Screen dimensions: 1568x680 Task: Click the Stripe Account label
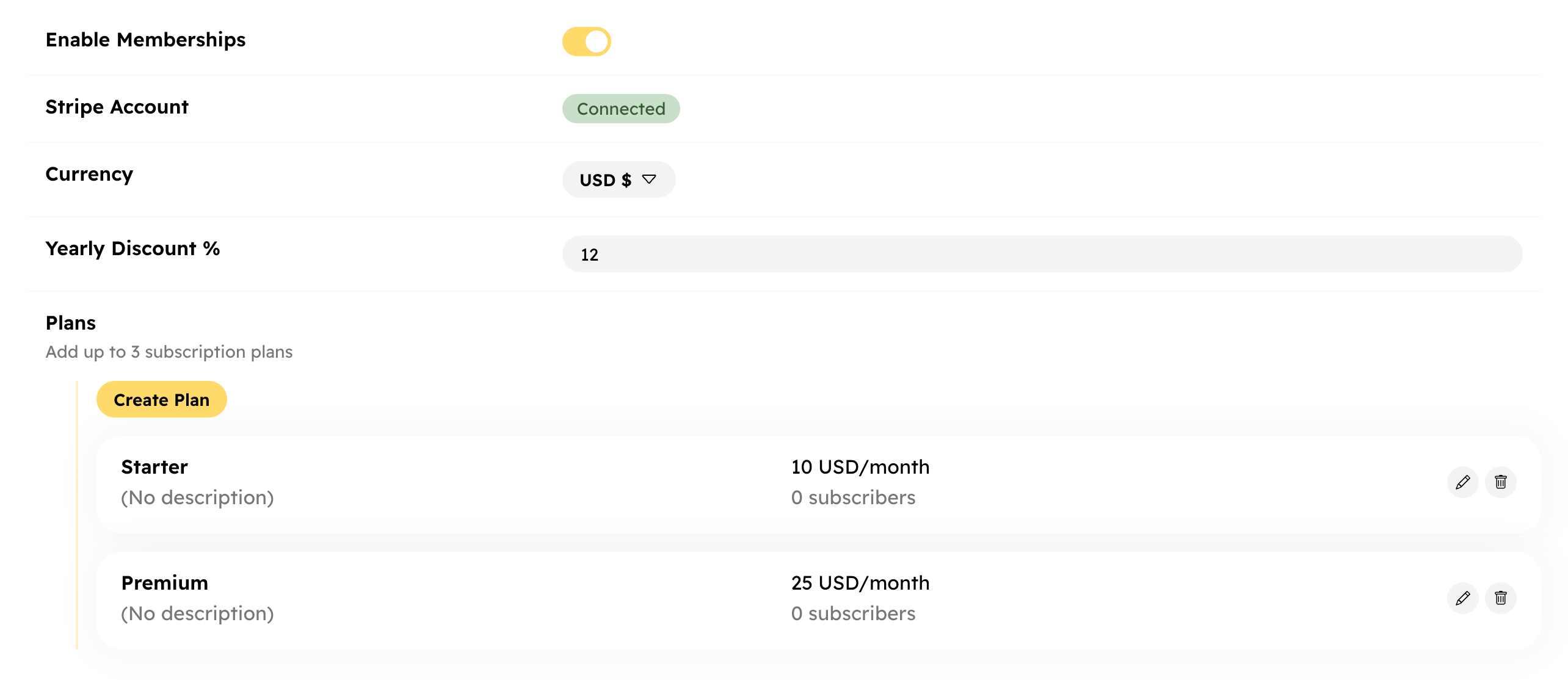[x=117, y=107]
